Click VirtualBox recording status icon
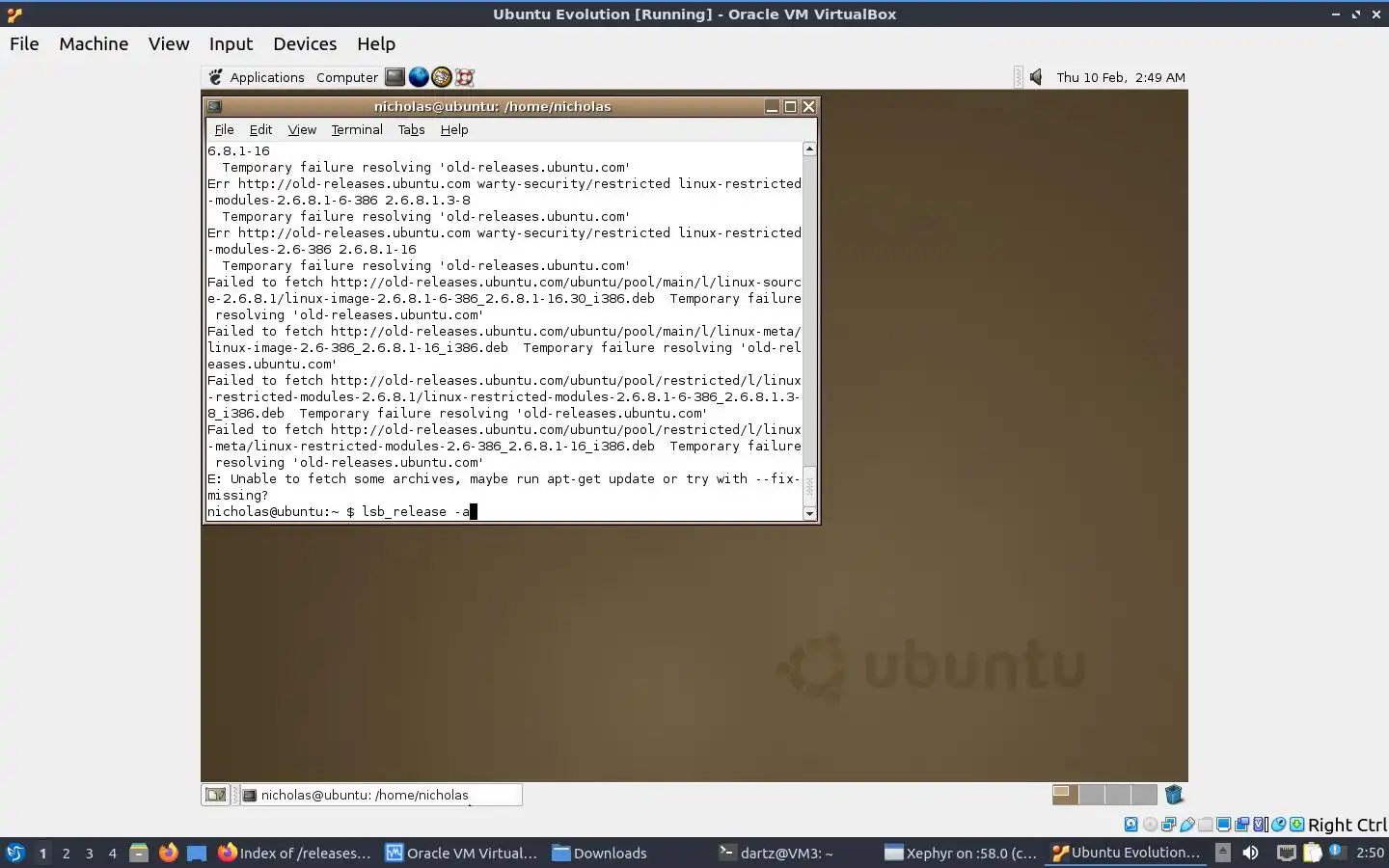1389x868 pixels. tap(1241, 825)
